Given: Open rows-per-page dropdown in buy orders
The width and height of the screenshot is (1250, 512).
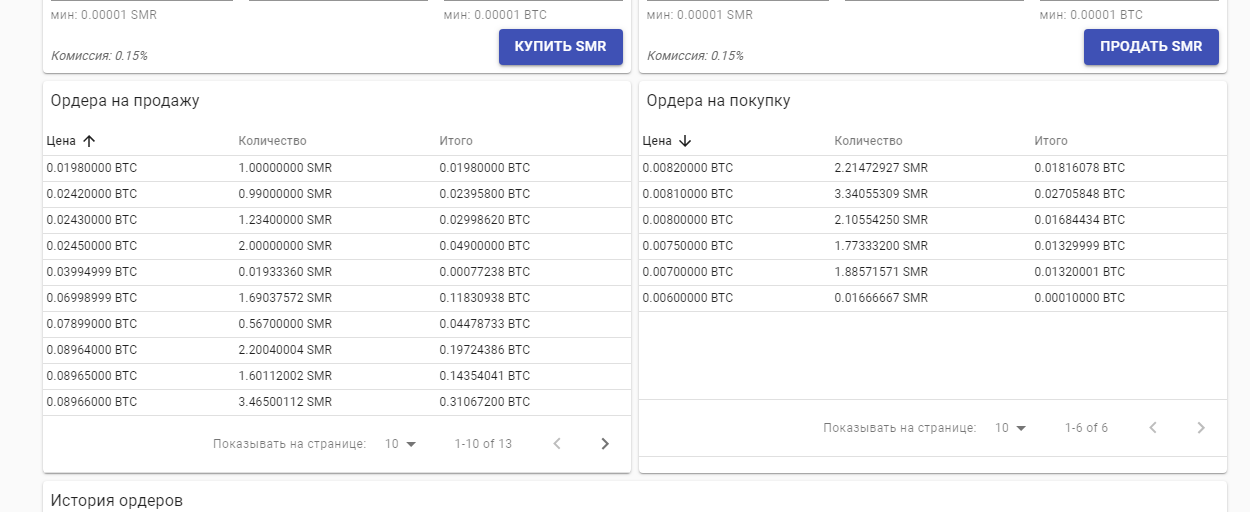Looking at the screenshot, I should [1010, 427].
